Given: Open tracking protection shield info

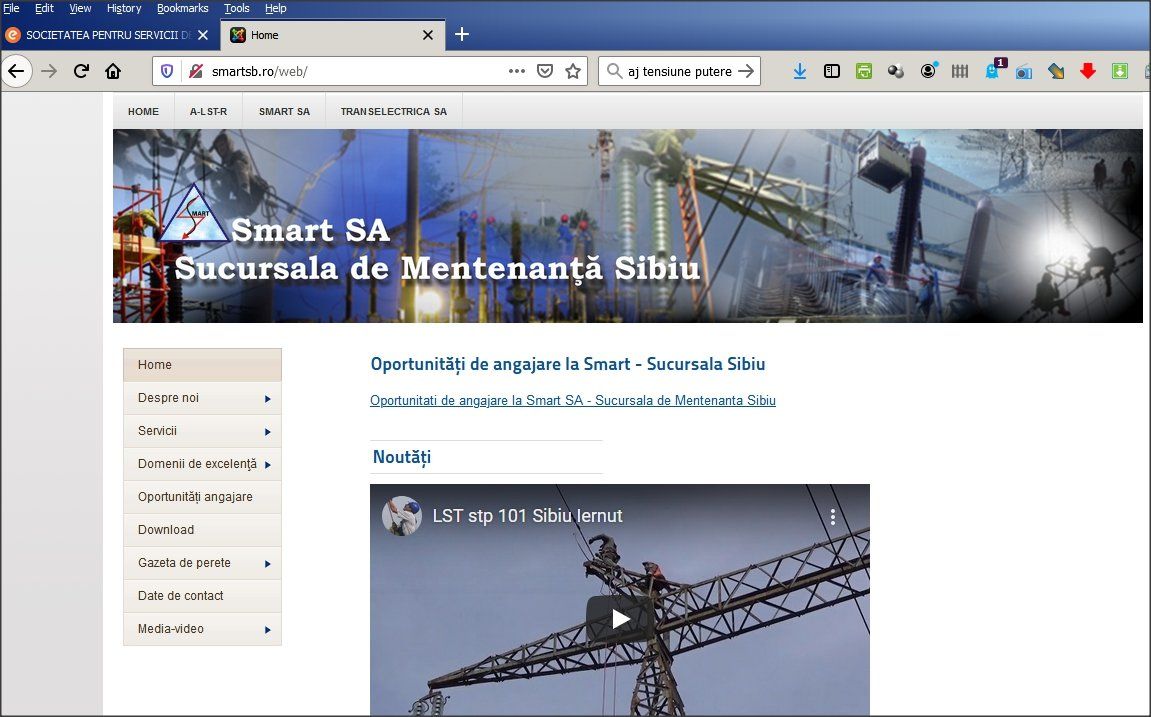Looking at the screenshot, I should (167, 71).
